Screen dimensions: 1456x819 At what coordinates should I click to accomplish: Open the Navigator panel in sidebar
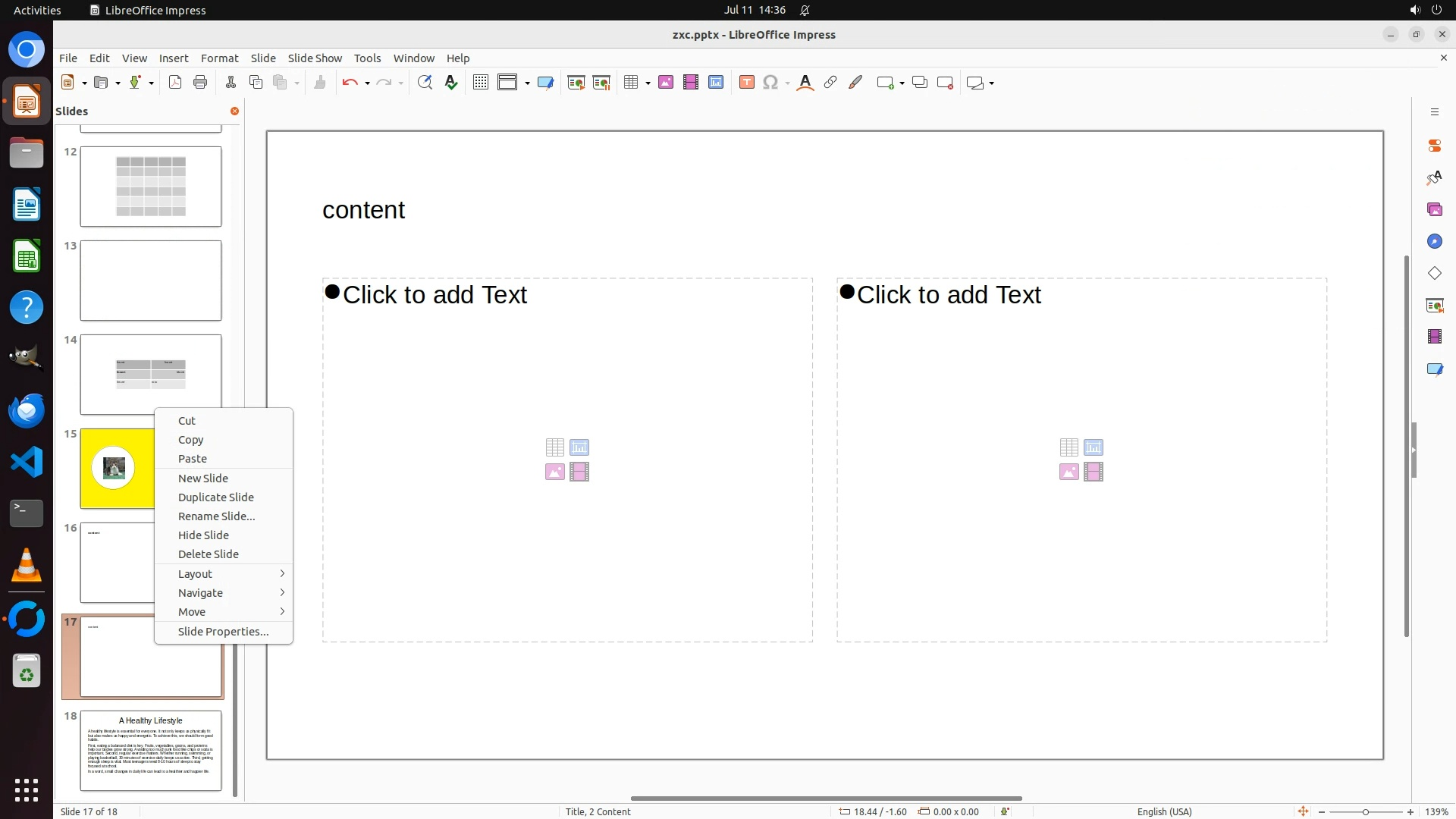pos(1434,241)
